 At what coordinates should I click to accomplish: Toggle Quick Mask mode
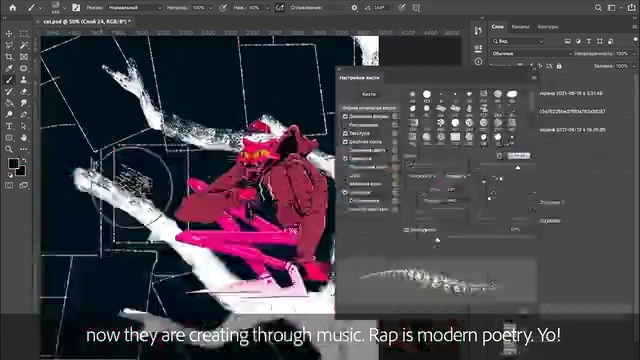pos(9,186)
